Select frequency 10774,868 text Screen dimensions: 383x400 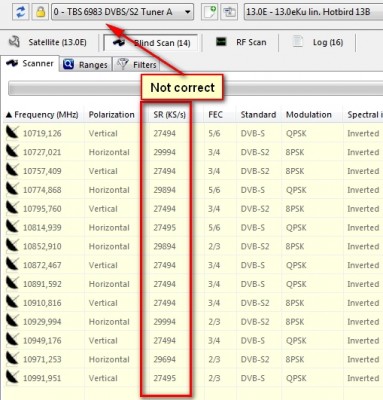tap(42, 190)
